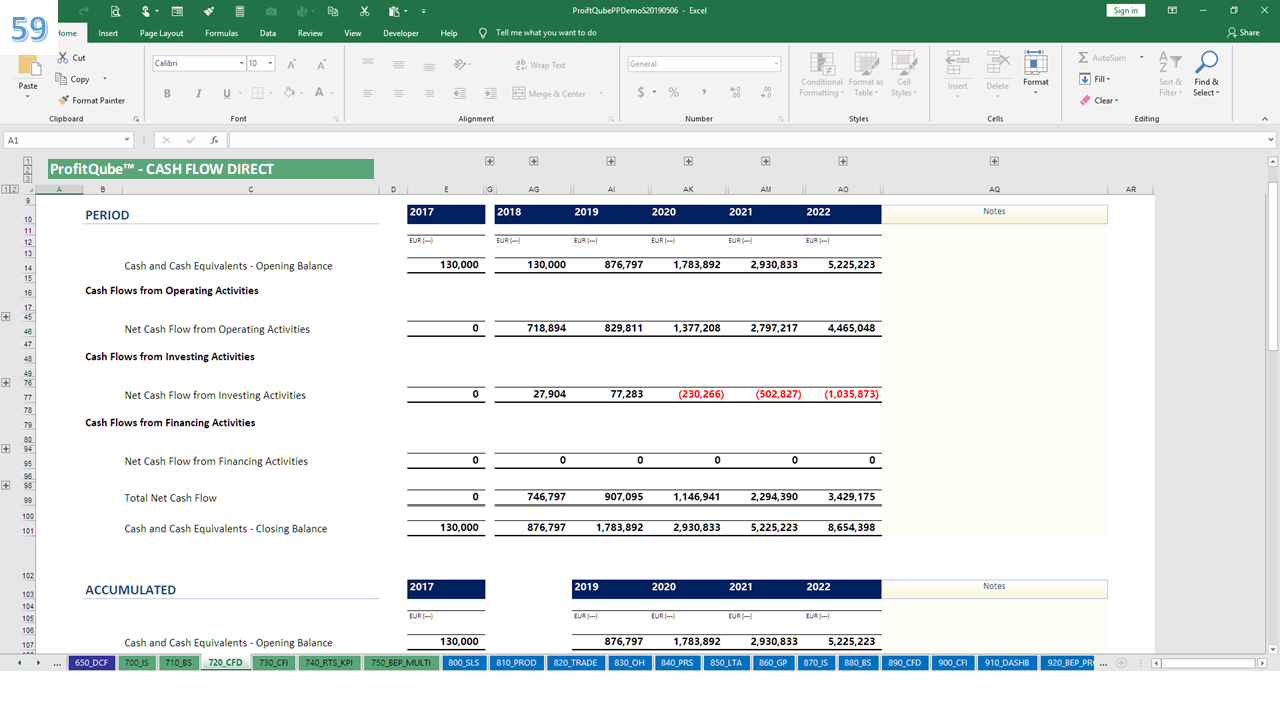The height and width of the screenshot is (720, 1280).
Task: Toggle Align Left in Alignment group
Action: [369, 93]
